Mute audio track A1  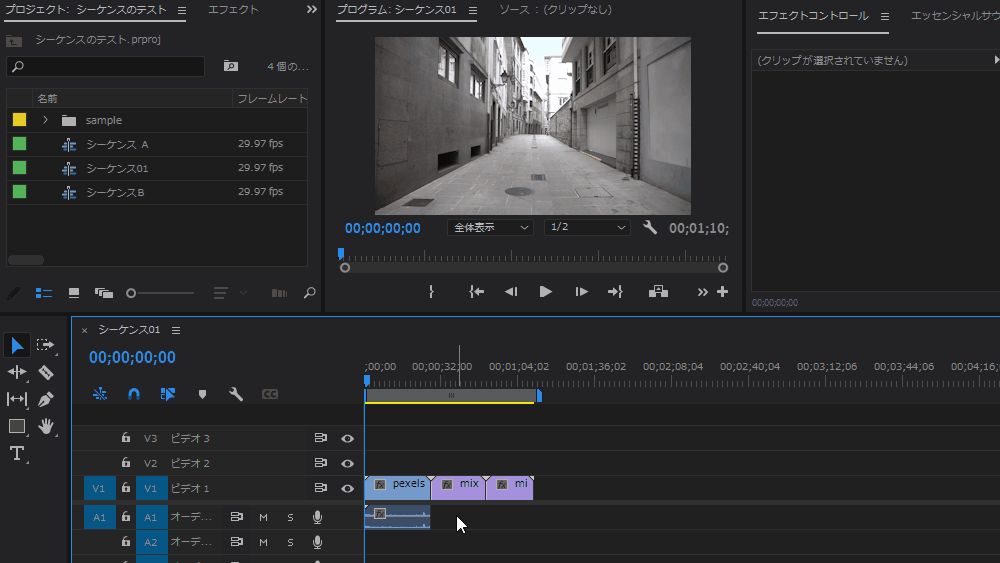[x=263, y=517]
